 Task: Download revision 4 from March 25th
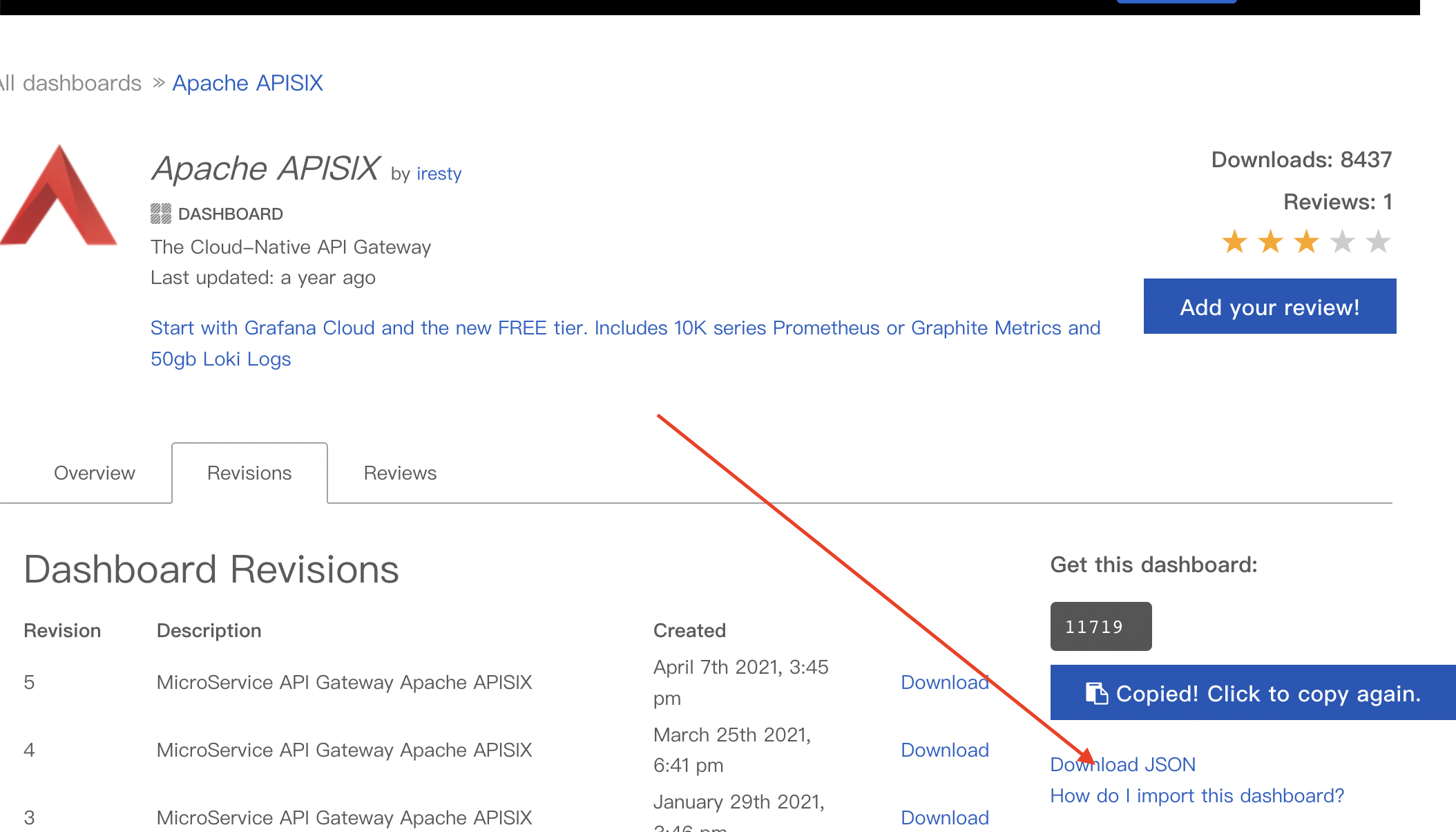(944, 750)
